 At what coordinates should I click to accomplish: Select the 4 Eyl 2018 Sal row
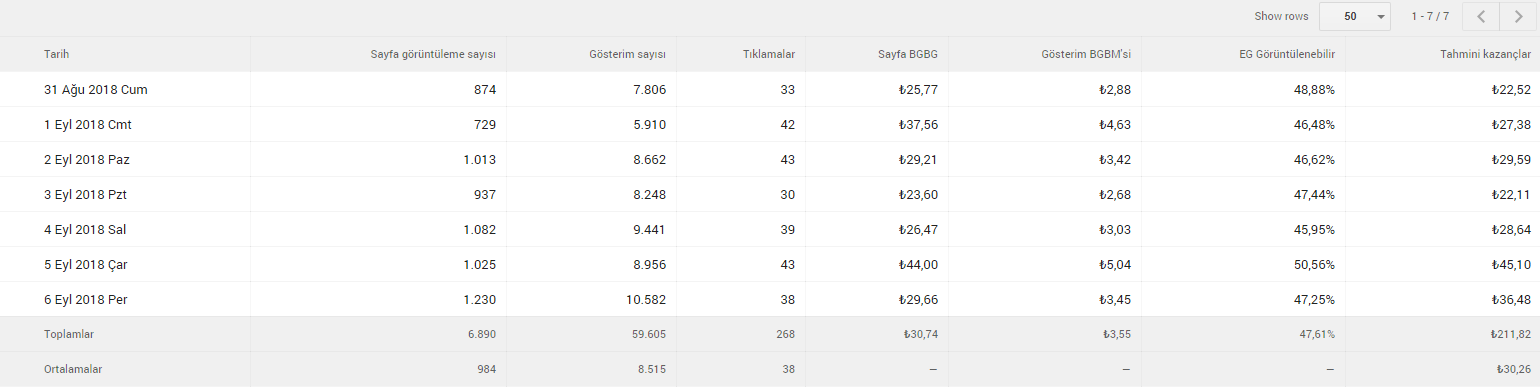click(x=770, y=229)
